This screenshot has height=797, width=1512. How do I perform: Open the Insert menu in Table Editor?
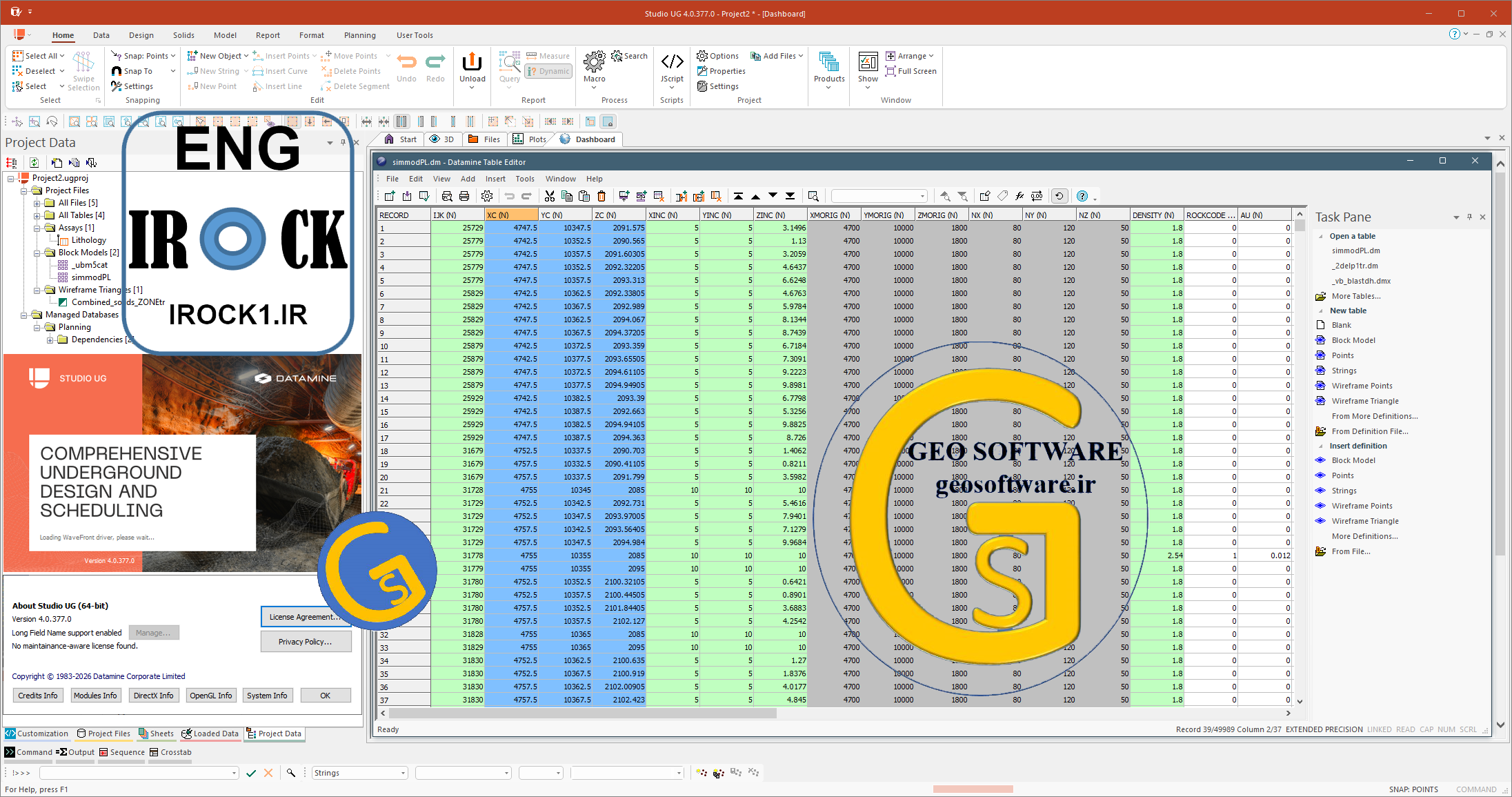(x=495, y=179)
